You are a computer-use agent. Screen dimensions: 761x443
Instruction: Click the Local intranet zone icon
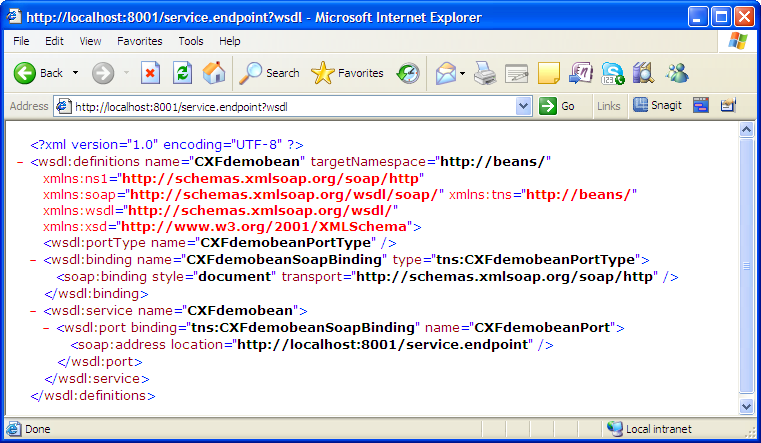tap(614, 429)
